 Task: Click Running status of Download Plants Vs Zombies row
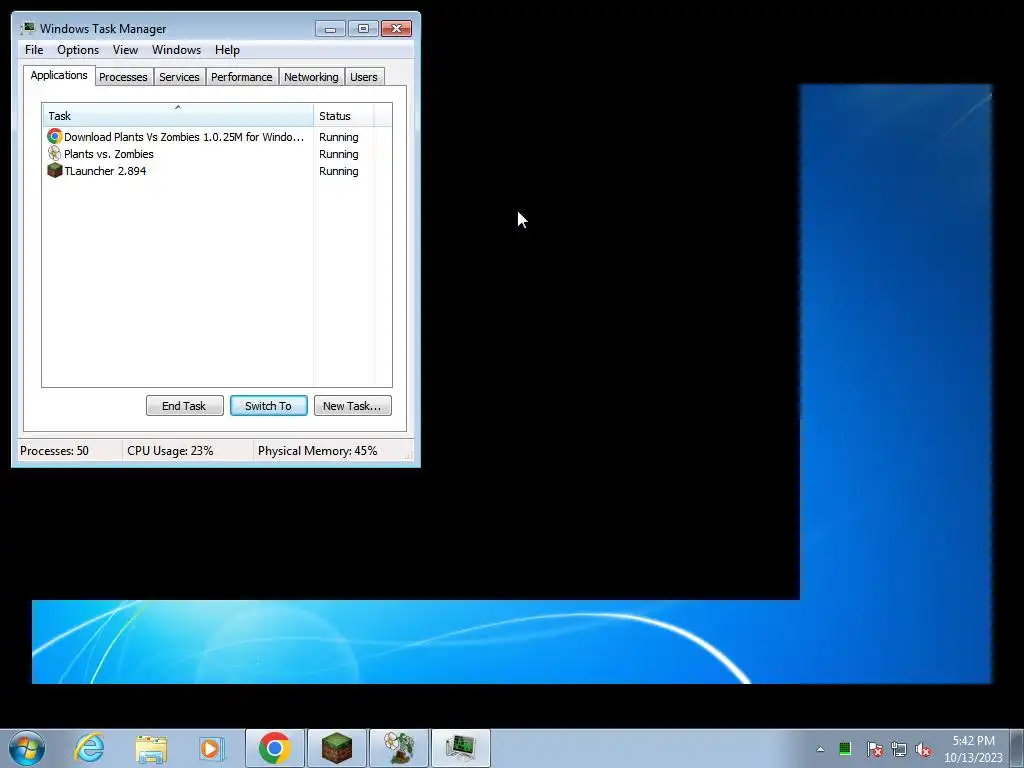click(x=338, y=137)
